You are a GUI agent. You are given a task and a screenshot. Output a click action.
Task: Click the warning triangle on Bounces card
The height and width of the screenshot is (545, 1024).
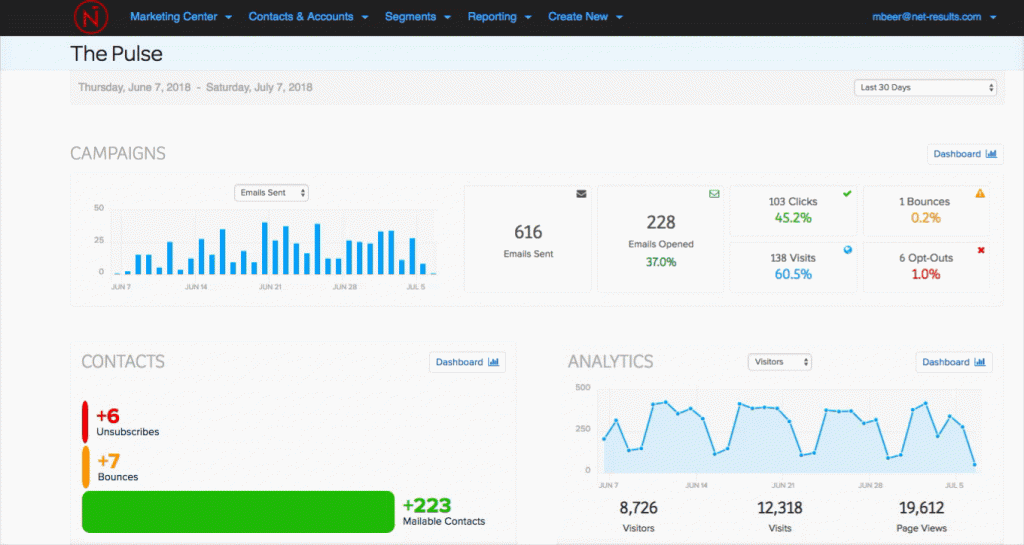click(x=980, y=193)
